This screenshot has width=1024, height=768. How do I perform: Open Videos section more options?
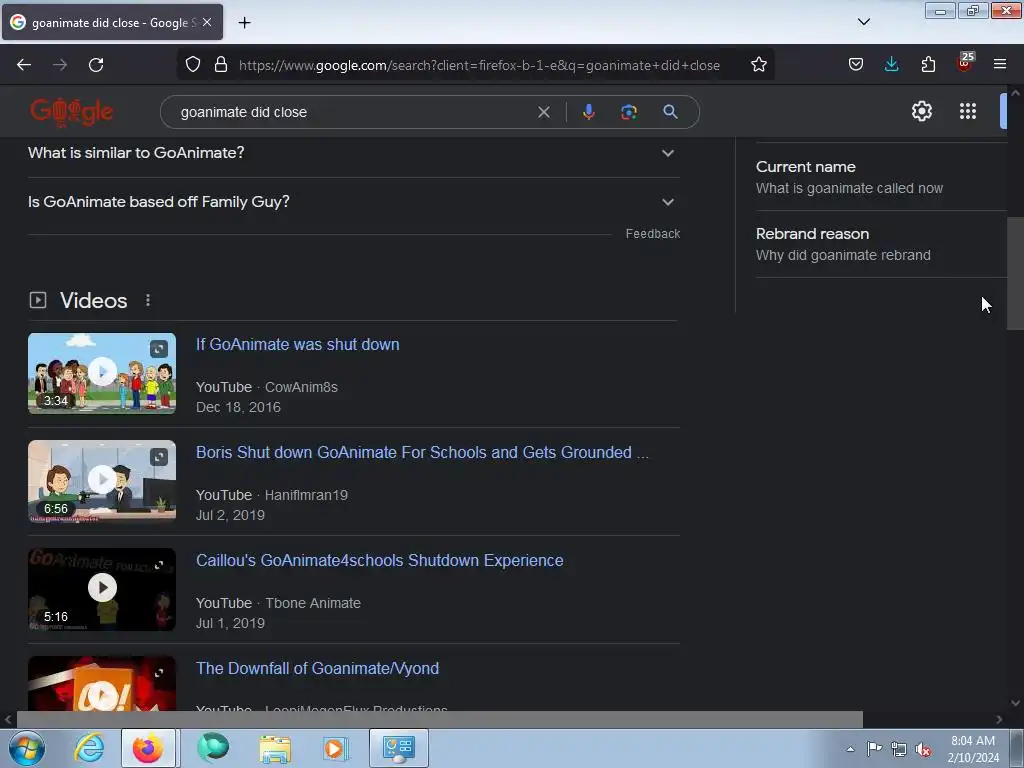148,300
